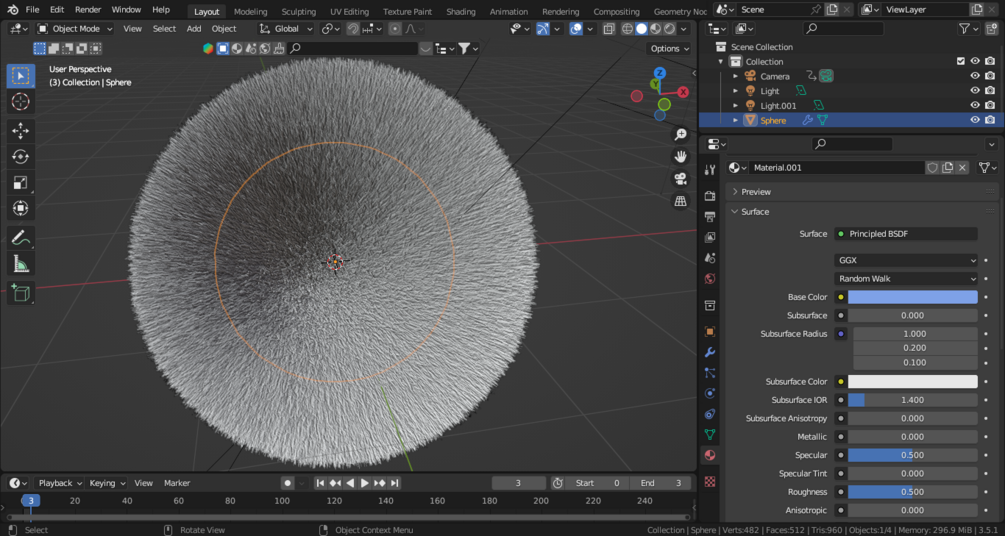Click the Roughness slider
1005x536 pixels.
tap(913, 492)
